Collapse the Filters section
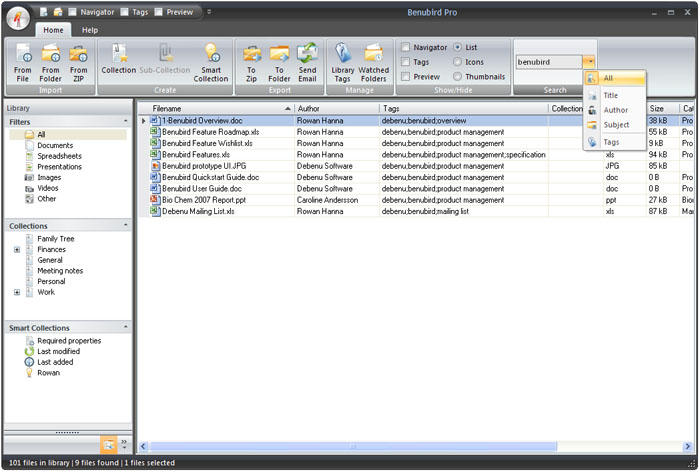Viewport: 700px width, 472px height. coord(125,122)
